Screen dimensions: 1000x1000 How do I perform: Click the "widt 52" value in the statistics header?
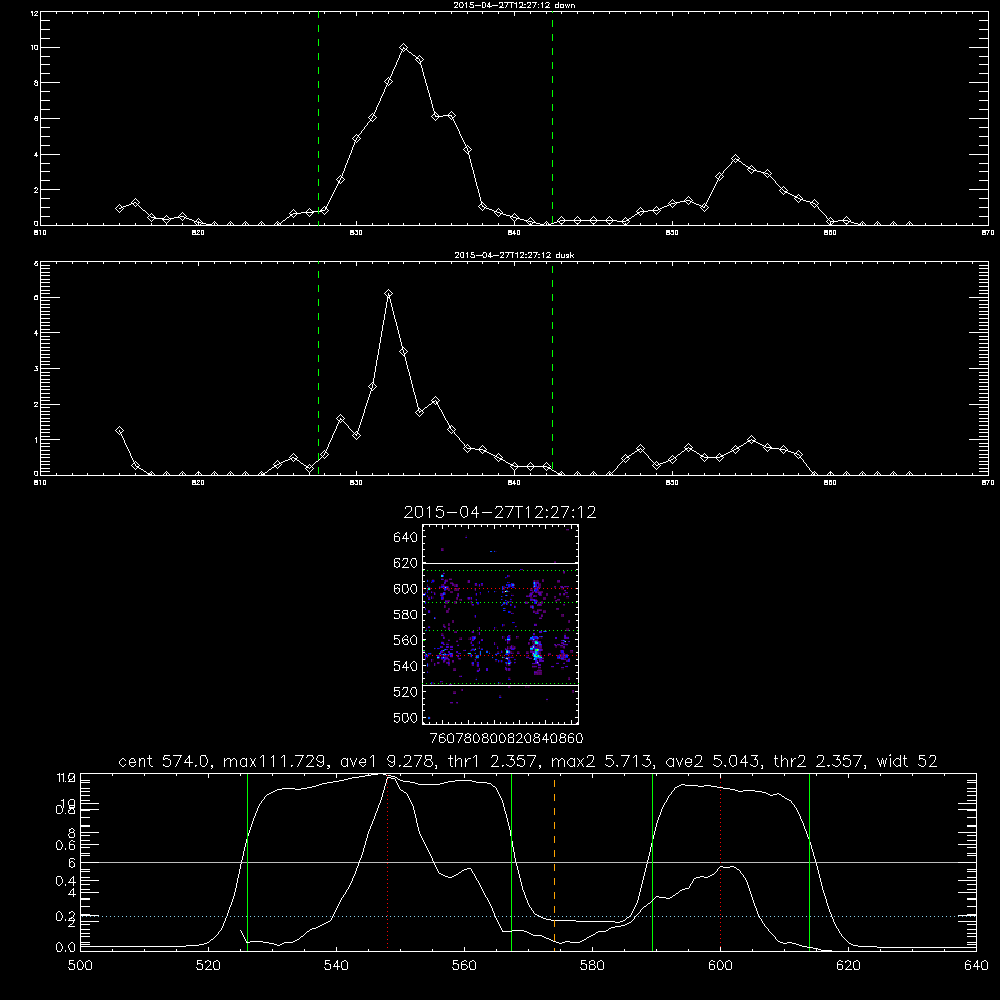coord(908,761)
